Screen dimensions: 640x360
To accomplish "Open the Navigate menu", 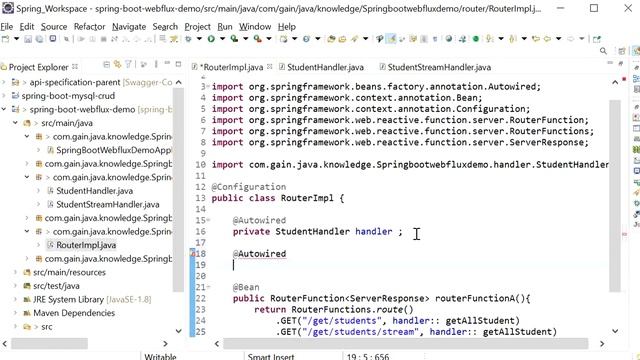I will 129,27.
